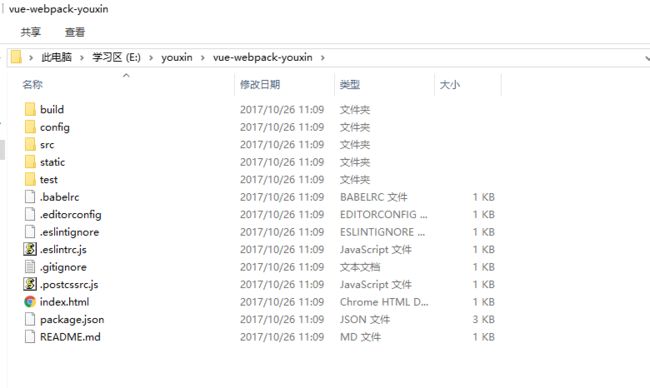Sort files by 修改日期 column header
Viewport: 650px width, 388px height.
[x=260, y=85]
